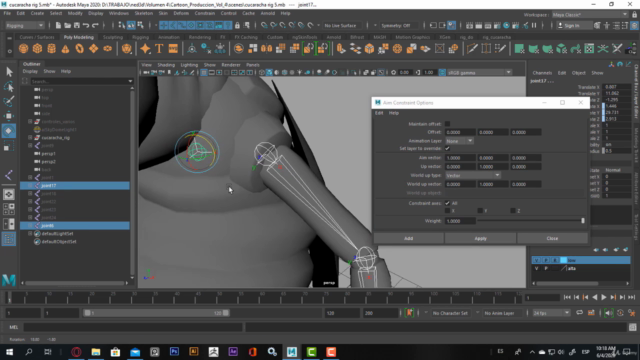Image resolution: width=640 pixels, height=360 pixels.
Task: Toggle V visibility of low layer
Action: click(536, 260)
